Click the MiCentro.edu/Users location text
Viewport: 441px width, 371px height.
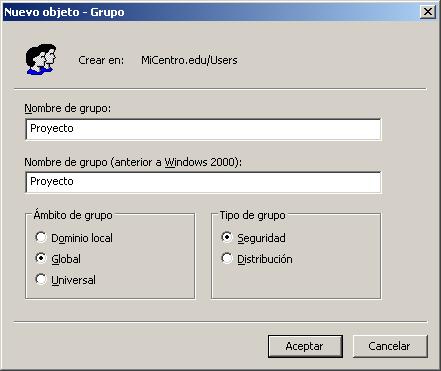tap(189, 60)
